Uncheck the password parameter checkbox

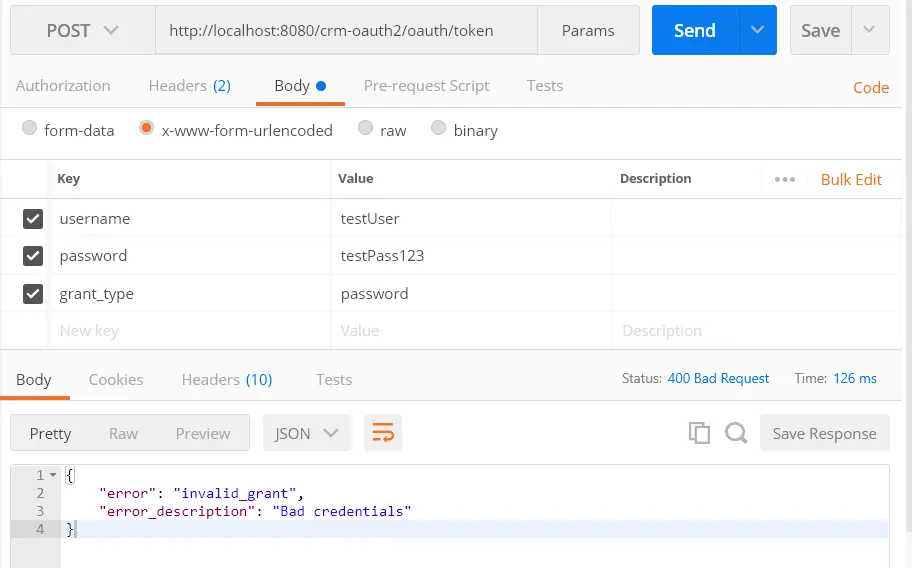click(x=33, y=256)
